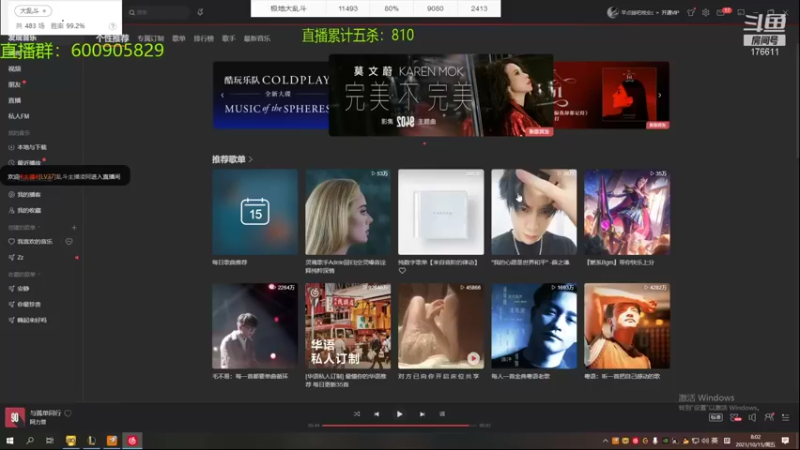The height and width of the screenshot is (450, 800).
Task: Open the Coldplay Music of the Spheres banner
Action: pyautogui.click(x=271, y=95)
